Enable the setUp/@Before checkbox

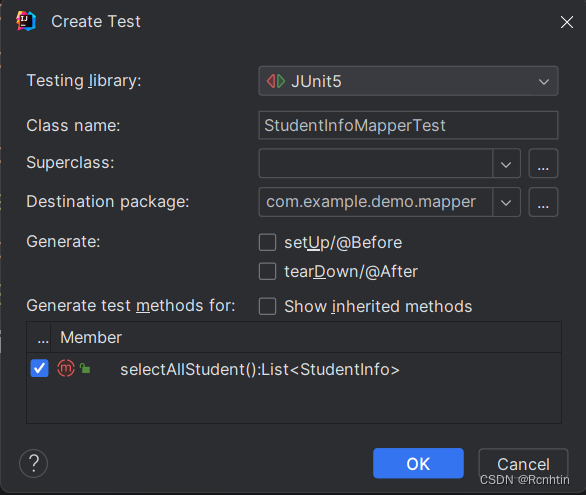click(268, 242)
